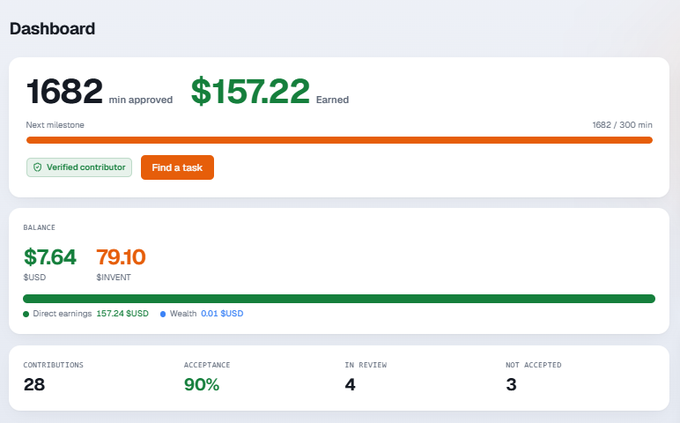The height and width of the screenshot is (423, 680).
Task: Click the CONTRIBUTIONS stat label
Action: coord(53,365)
